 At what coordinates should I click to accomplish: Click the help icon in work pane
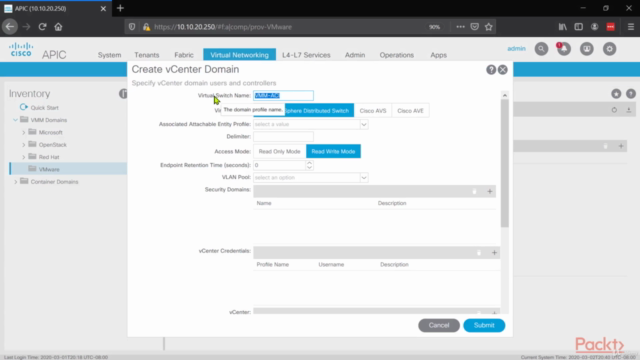(x=631, y=94)
